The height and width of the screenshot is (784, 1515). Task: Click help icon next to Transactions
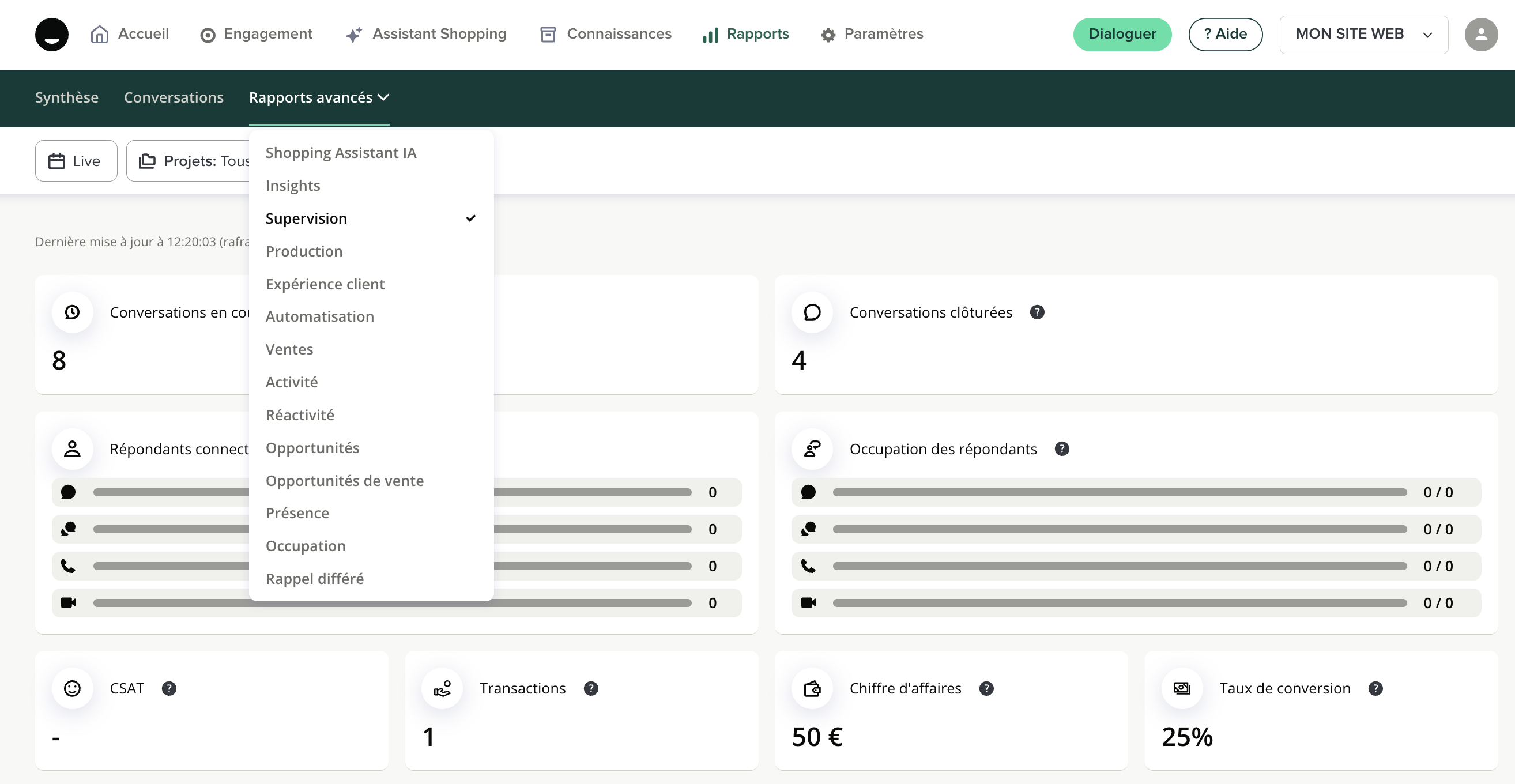tap(590, 688)
